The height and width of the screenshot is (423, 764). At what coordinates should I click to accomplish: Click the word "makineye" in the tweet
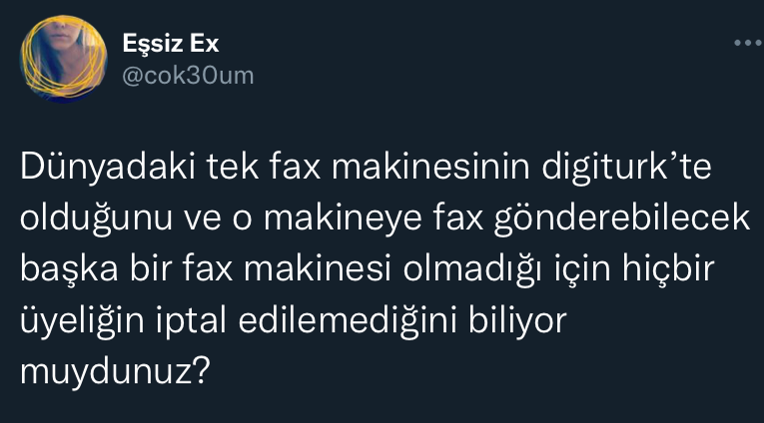(x=343, y=220)
